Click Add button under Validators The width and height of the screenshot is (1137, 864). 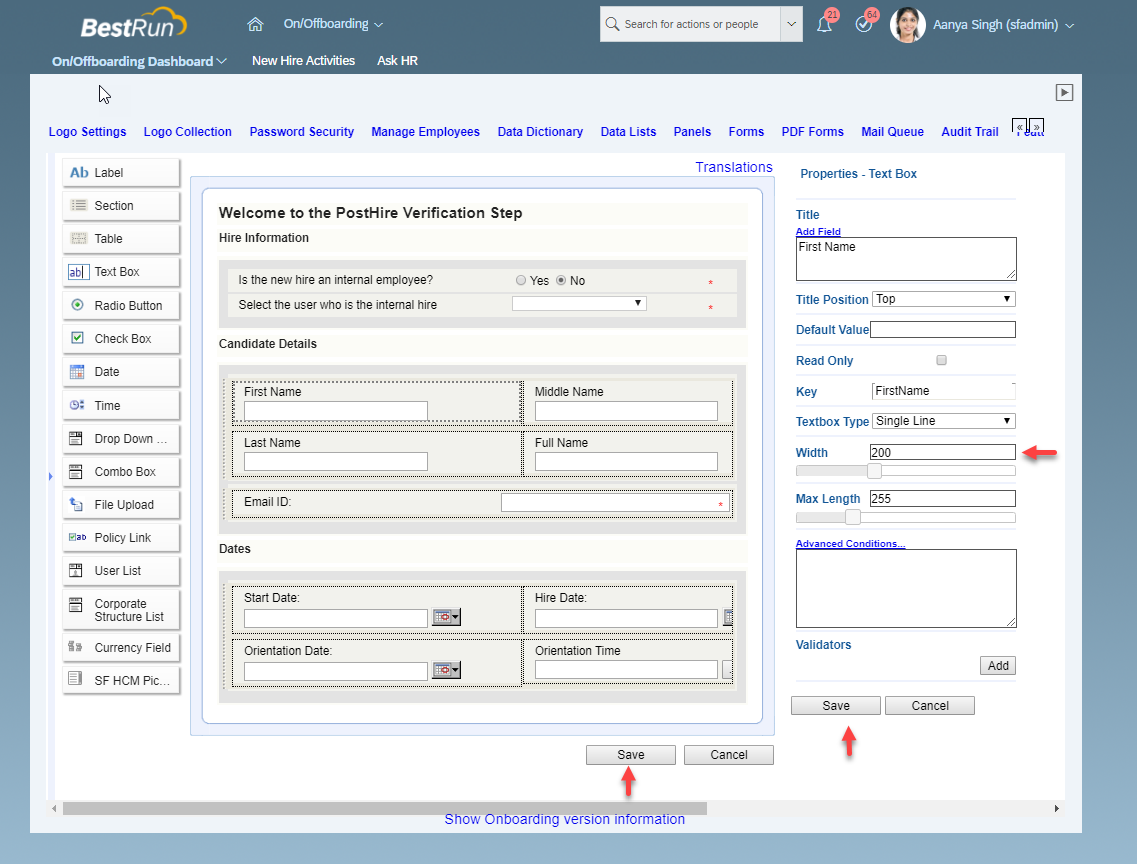click(998, 665)
